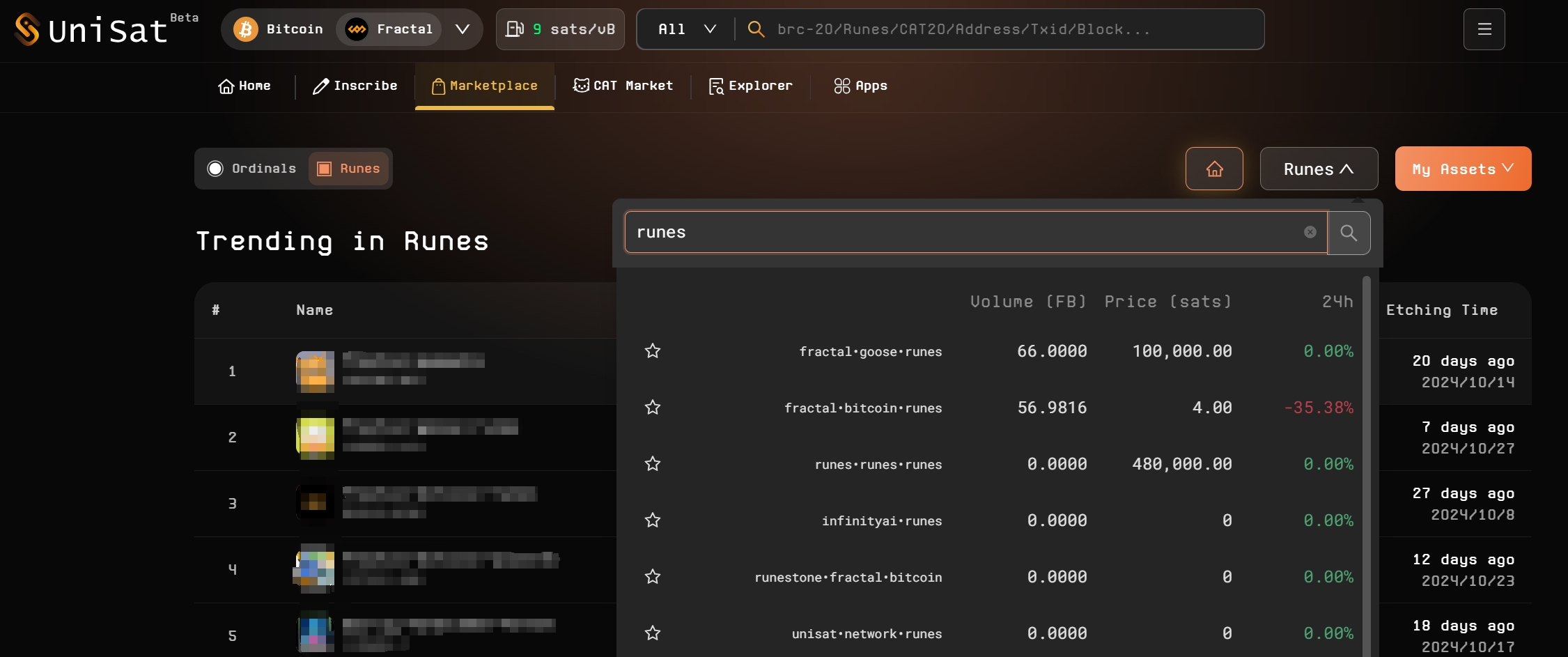Toggle favorite star for infinityai•runes
The width and height of the screenshot is (1568, 657).
pos(652,520)
